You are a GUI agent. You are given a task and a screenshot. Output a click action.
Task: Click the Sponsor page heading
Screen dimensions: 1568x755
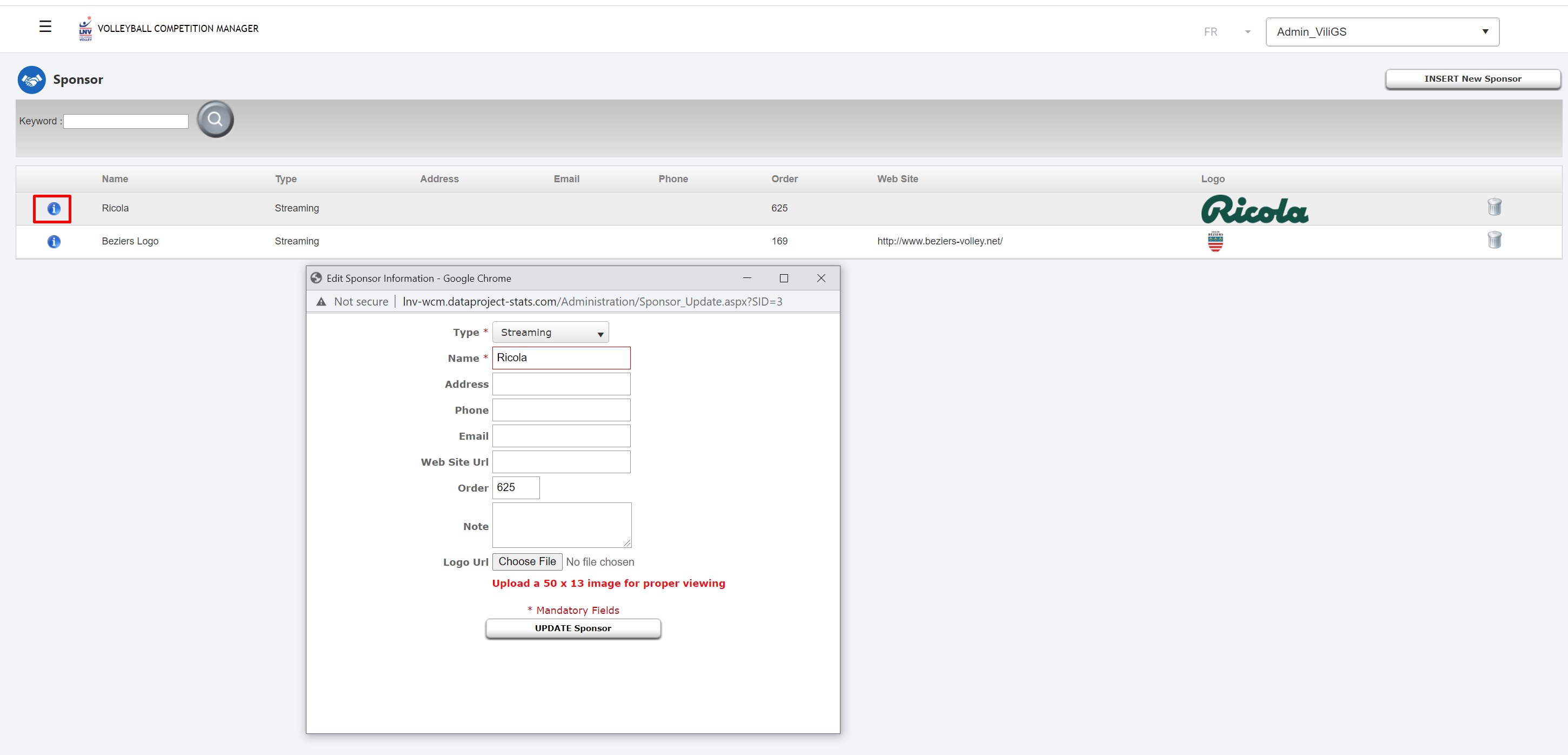click(78, 80)
